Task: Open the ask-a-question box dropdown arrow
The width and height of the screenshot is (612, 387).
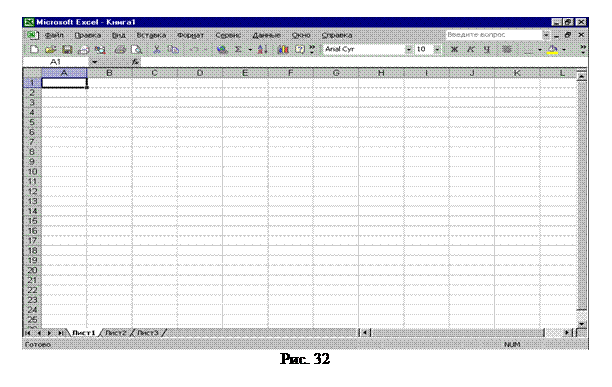Action: coord(546,35)
